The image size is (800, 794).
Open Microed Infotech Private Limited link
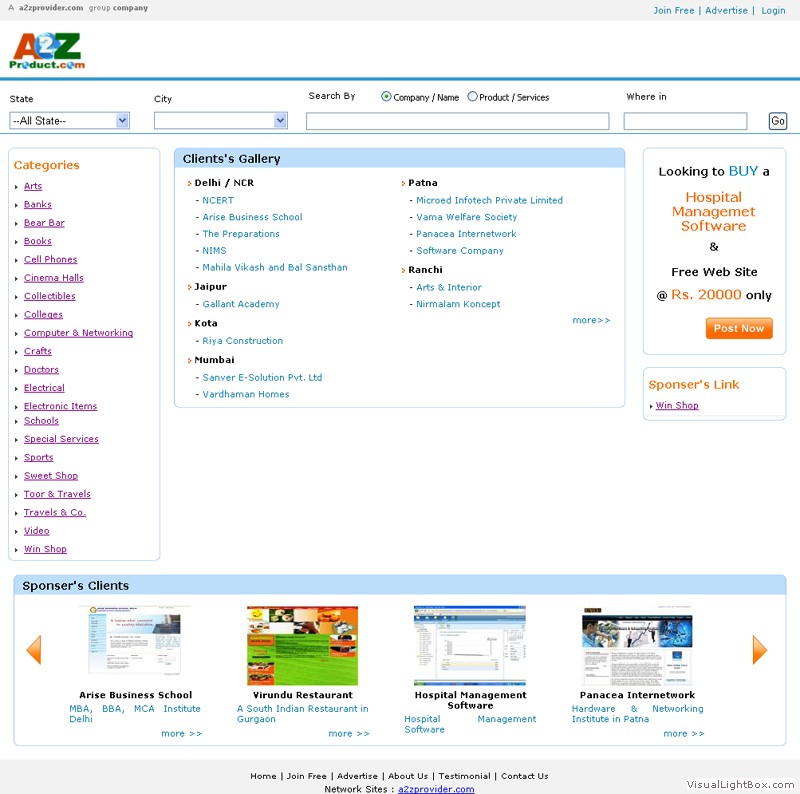coord(490,201)
